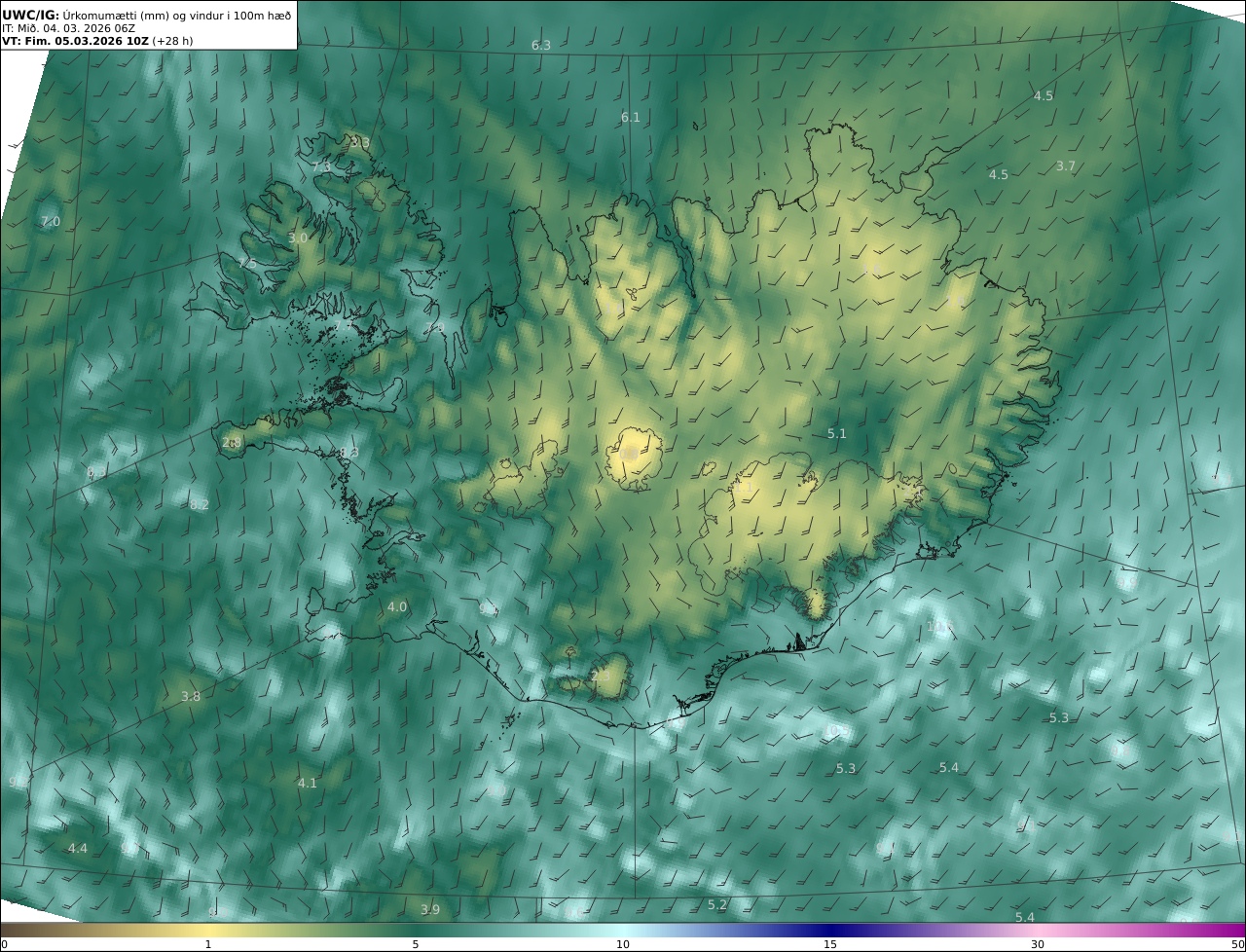This screenshot has width=1246, height=952.
Task: Click the 'VT: Fim. 05.03.2026 10Z' valid time
Action: coord(75,42)
